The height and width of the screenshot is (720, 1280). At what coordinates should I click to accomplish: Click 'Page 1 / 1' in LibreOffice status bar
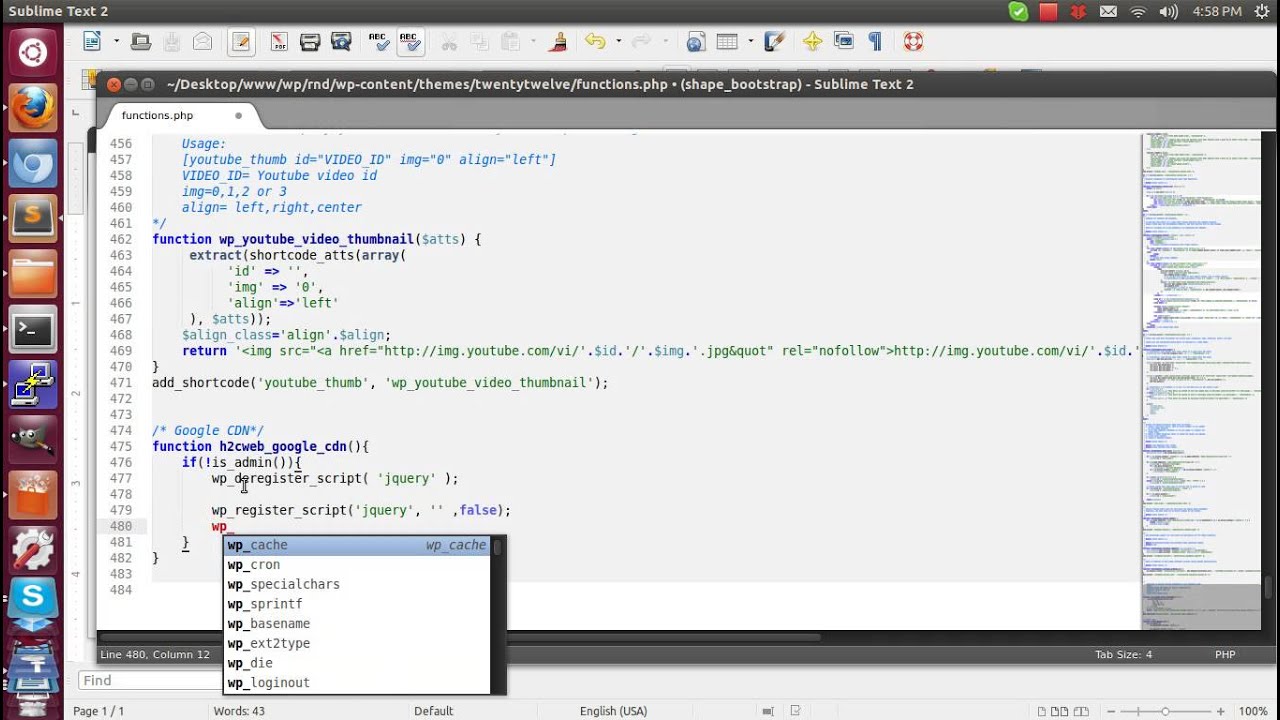(x=99, y=711)
